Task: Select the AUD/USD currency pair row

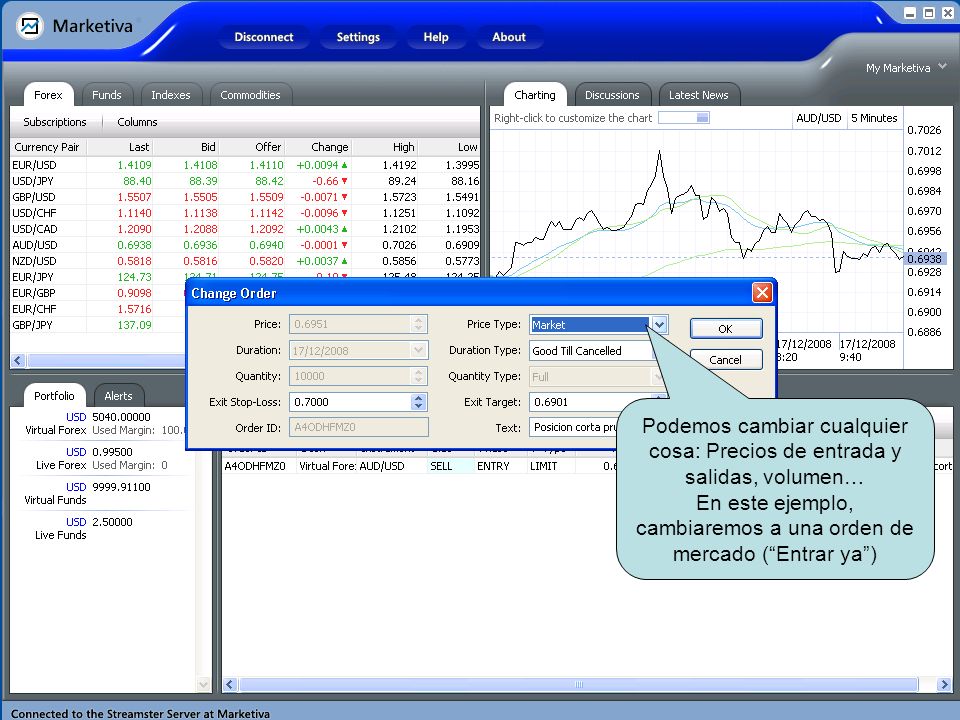Action: (x=245, y=244)
